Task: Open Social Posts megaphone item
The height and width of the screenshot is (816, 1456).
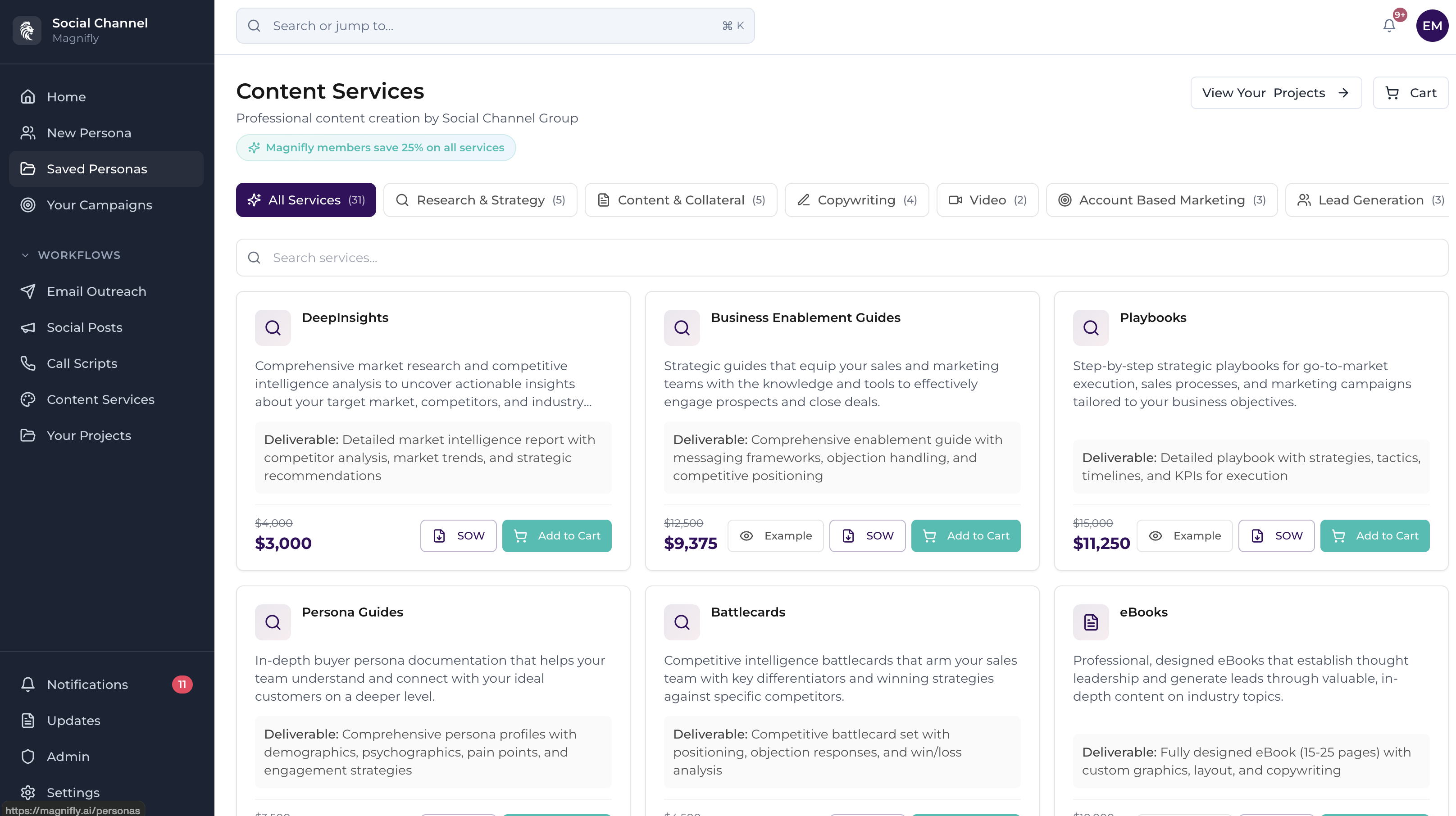Action: coord(84,328)
